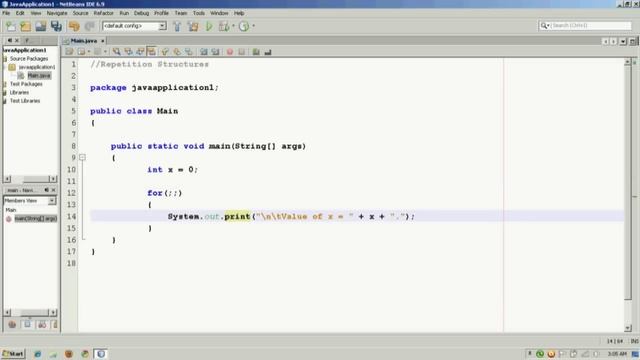Click the Shift Line Left editor icon
This screenshot has width=640, height=360.
[x=203, y=52]
